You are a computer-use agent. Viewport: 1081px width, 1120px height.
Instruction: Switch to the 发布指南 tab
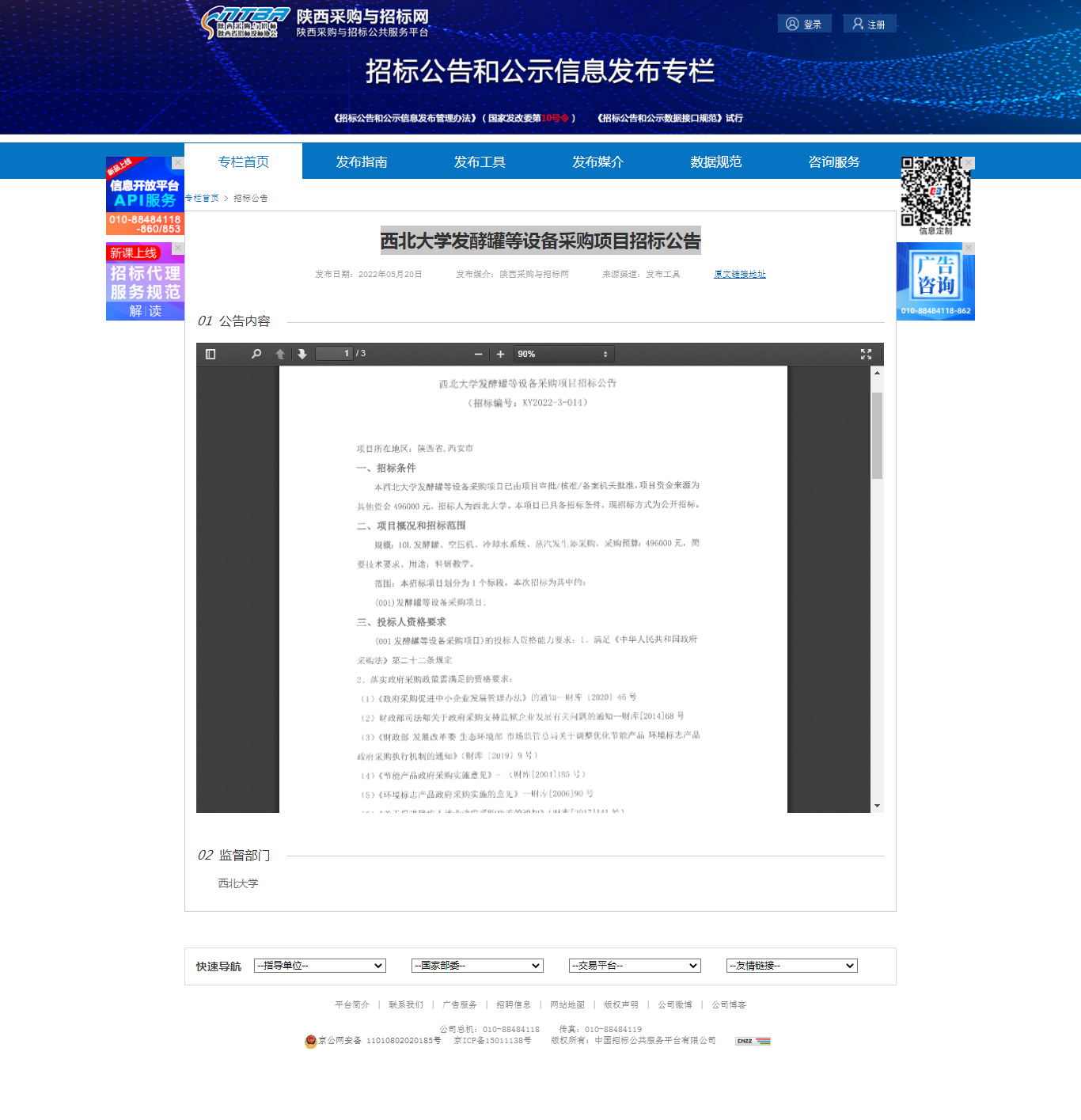[x=362, y=161]
